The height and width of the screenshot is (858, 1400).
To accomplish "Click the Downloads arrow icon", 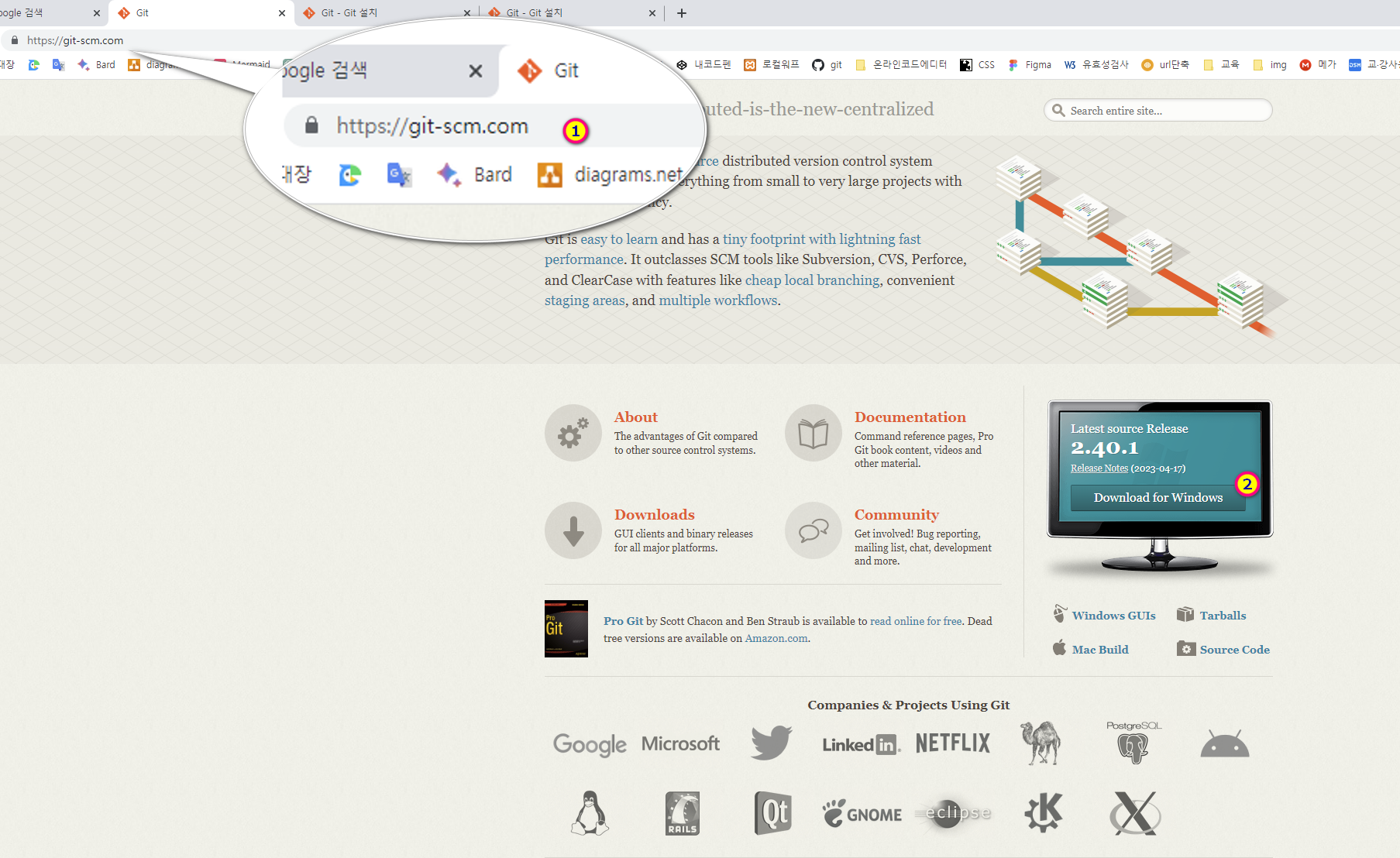I will (573, 530).
